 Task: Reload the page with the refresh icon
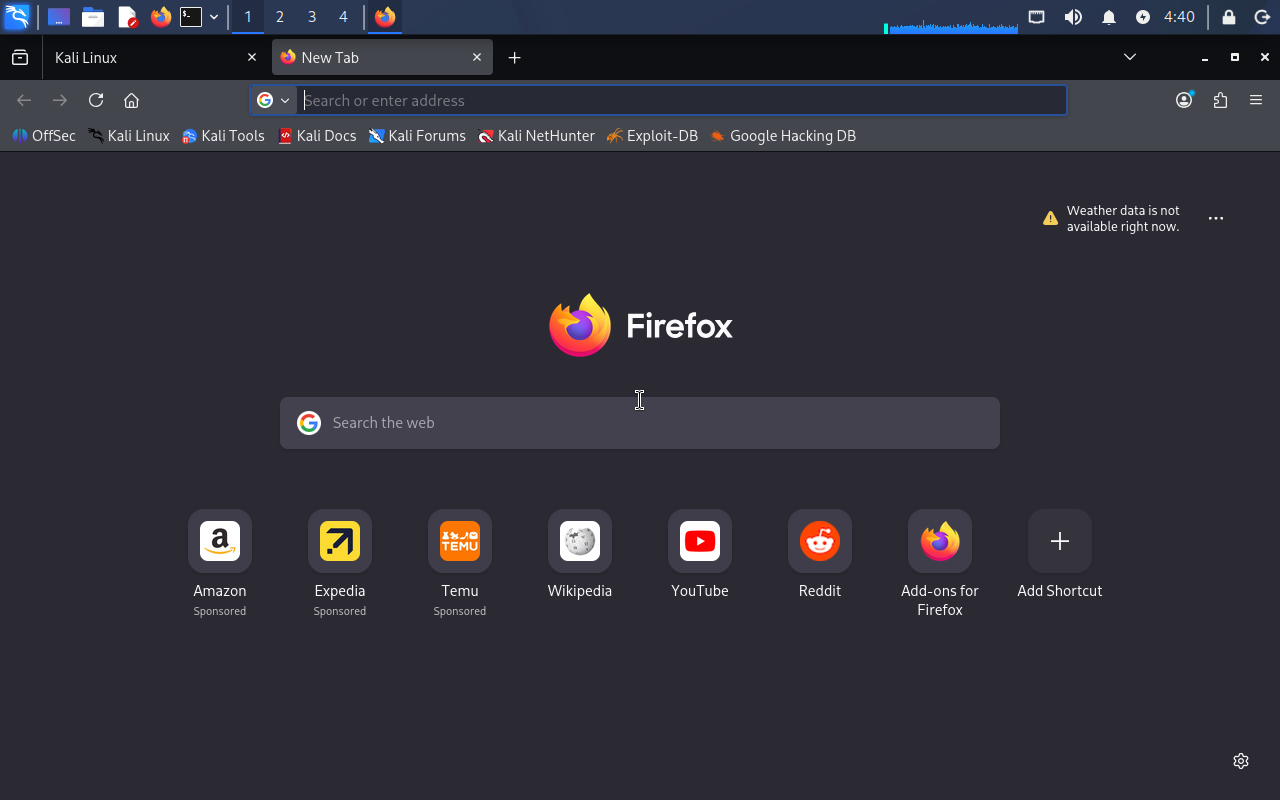tap(96, 100)
